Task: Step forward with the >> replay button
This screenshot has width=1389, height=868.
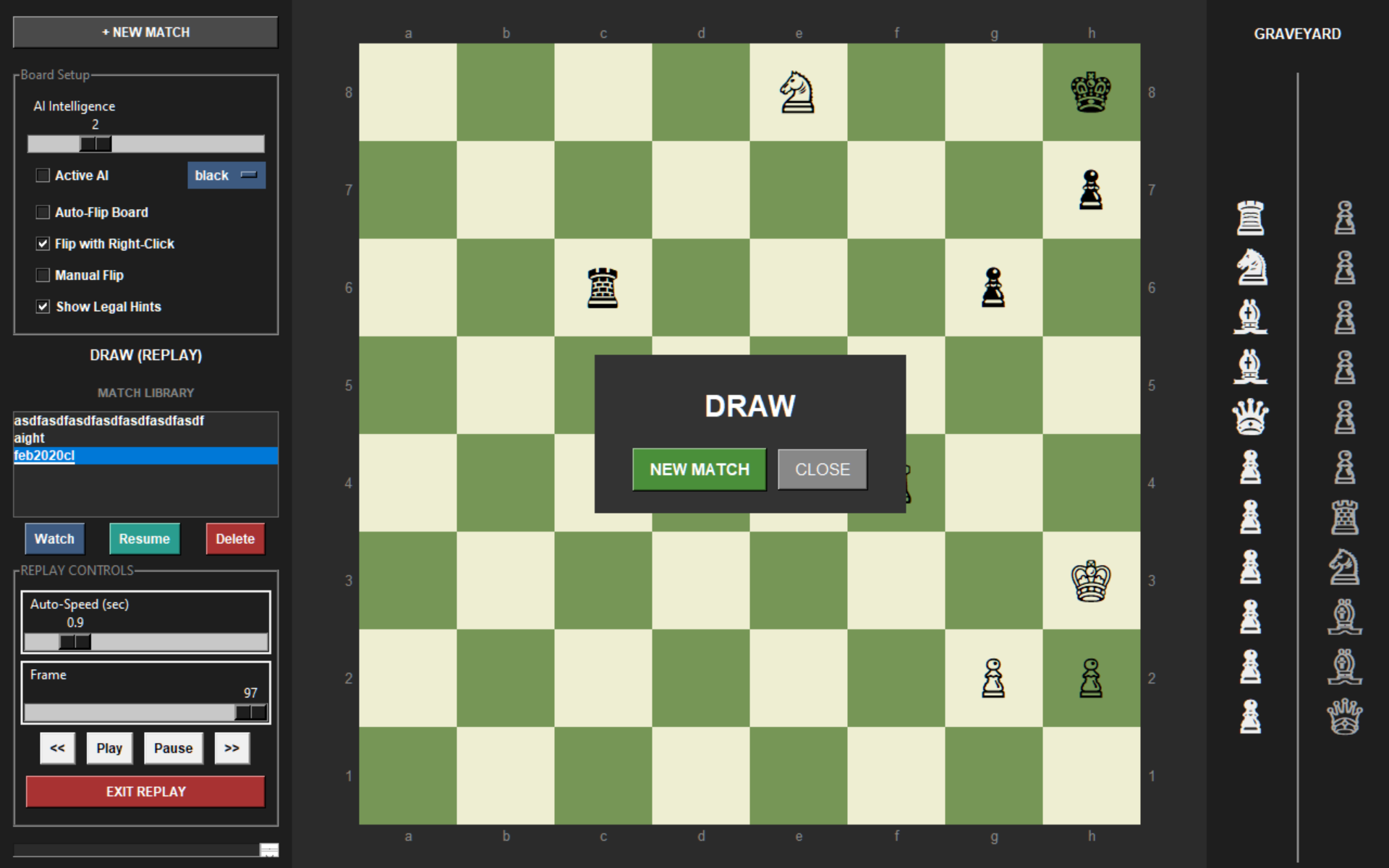Action: (x=231, y=749)
